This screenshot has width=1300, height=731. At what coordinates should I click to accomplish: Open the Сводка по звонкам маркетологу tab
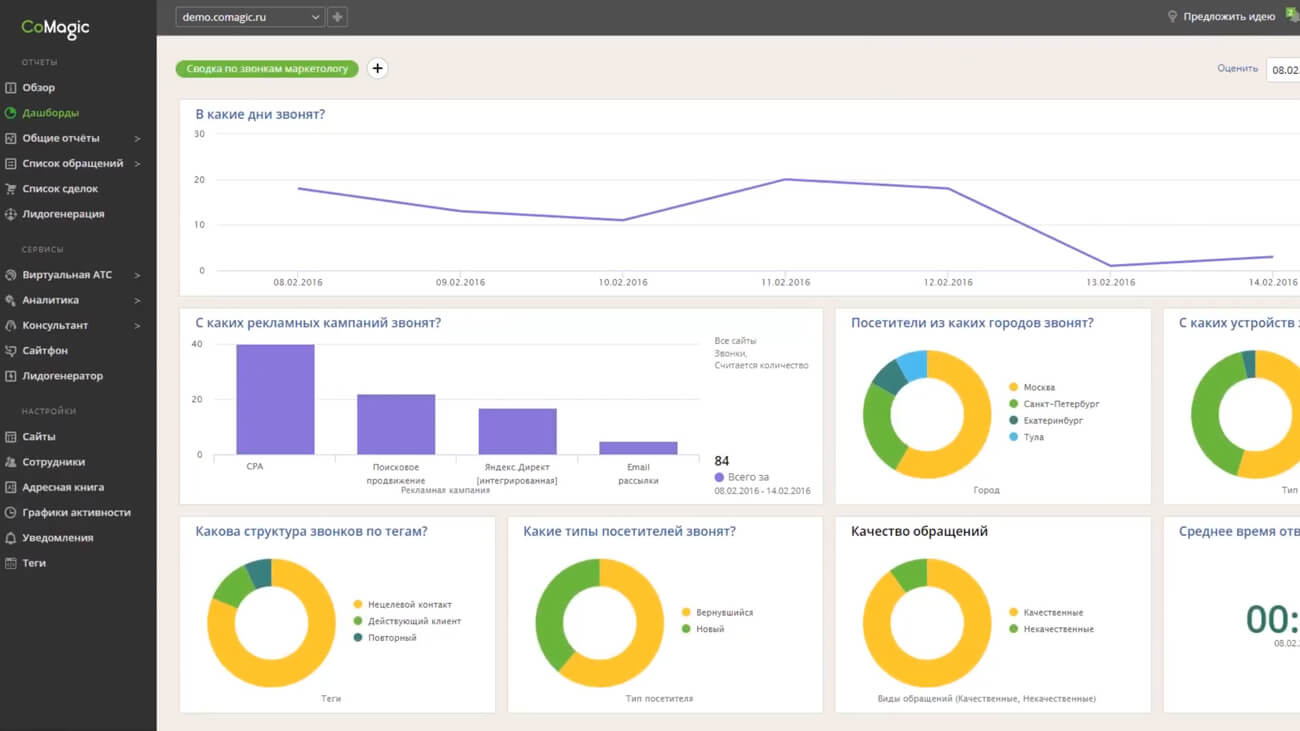pos(267,69)
